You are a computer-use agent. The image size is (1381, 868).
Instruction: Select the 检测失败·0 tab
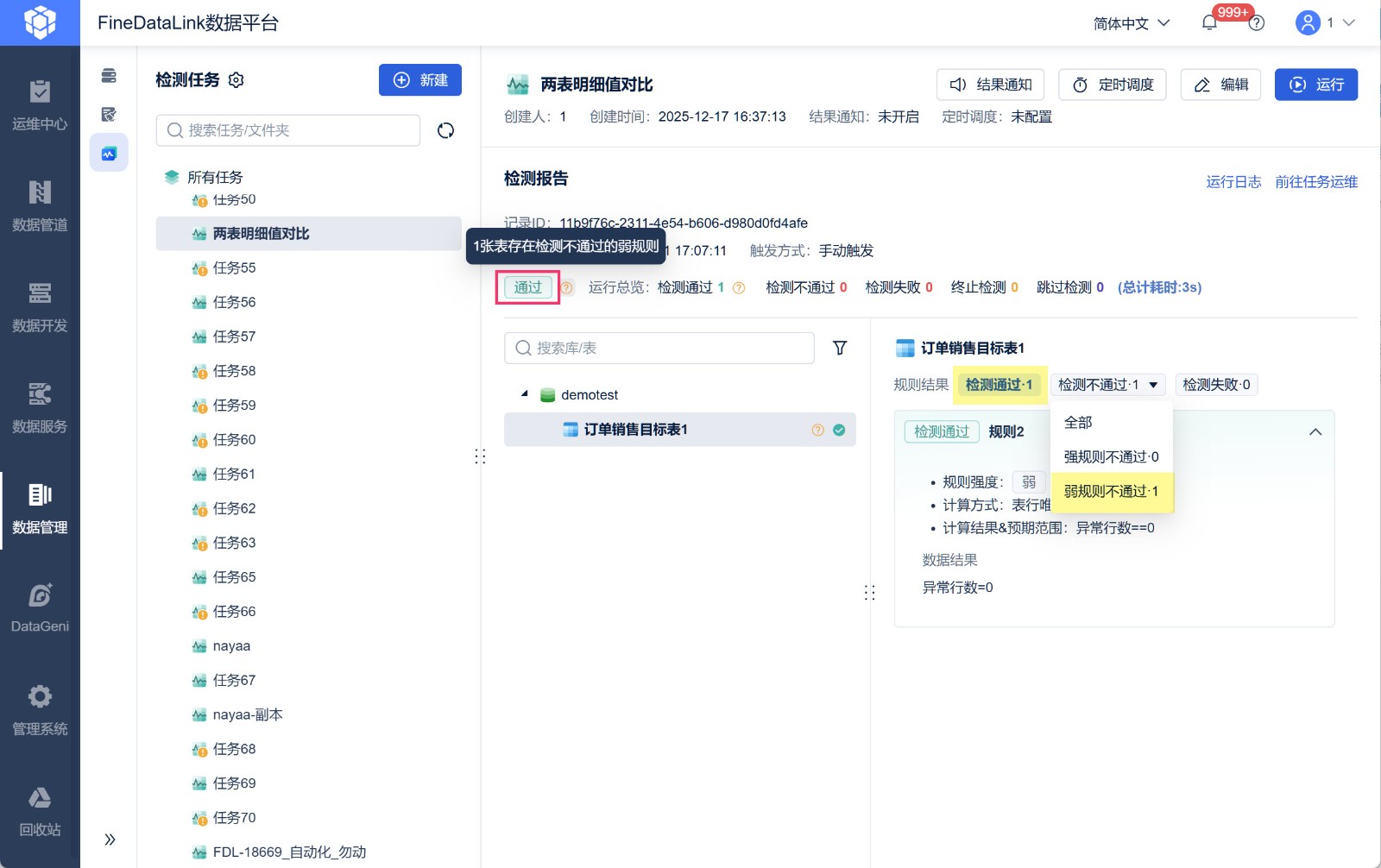pos(1216,385)
